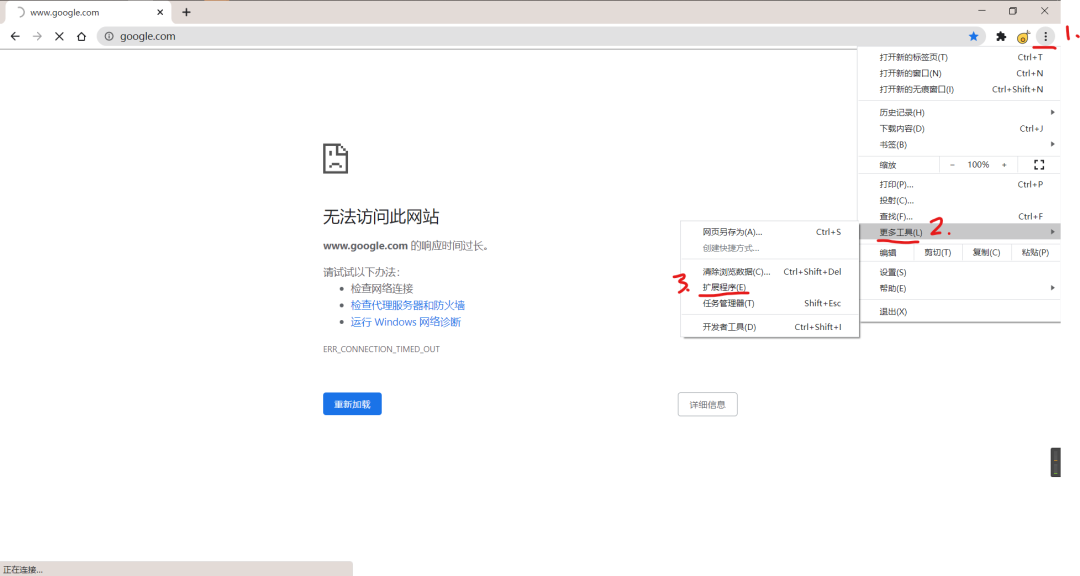Open 运行 Windows 网络诊断 link

[x=406, y=322]
